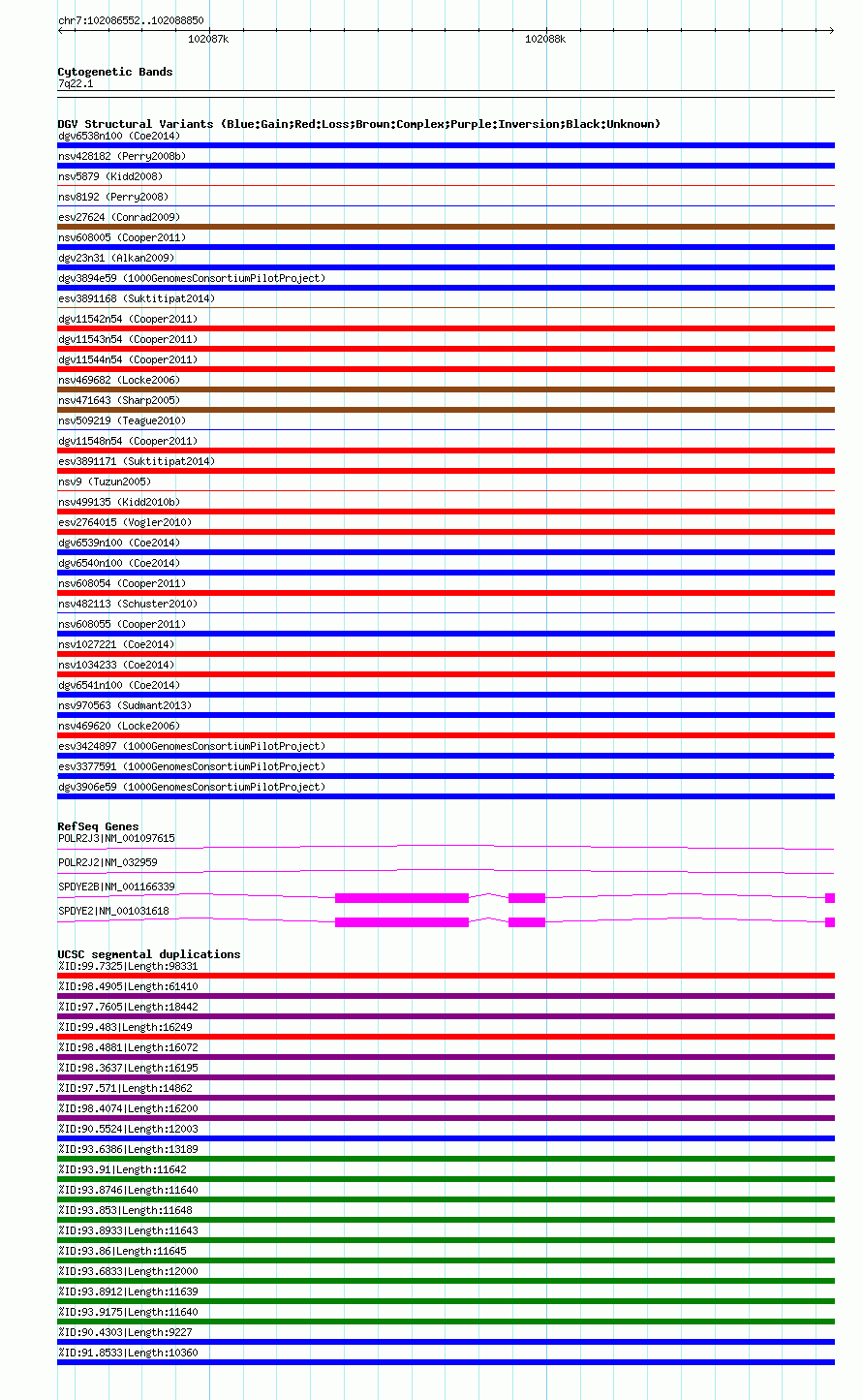This screenshot has width=862, height=1400.
Task: Open variant nsv499135 (Kidd2010b) label
Action: coord(119,502)
